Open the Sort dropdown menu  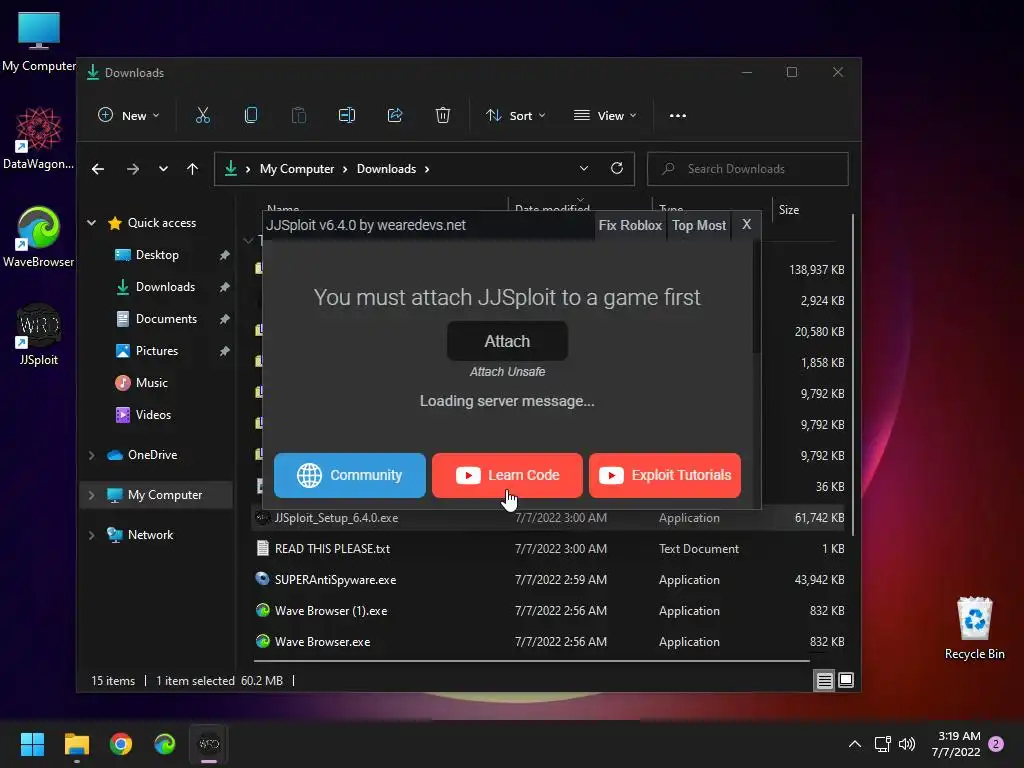tap(515, 116)
